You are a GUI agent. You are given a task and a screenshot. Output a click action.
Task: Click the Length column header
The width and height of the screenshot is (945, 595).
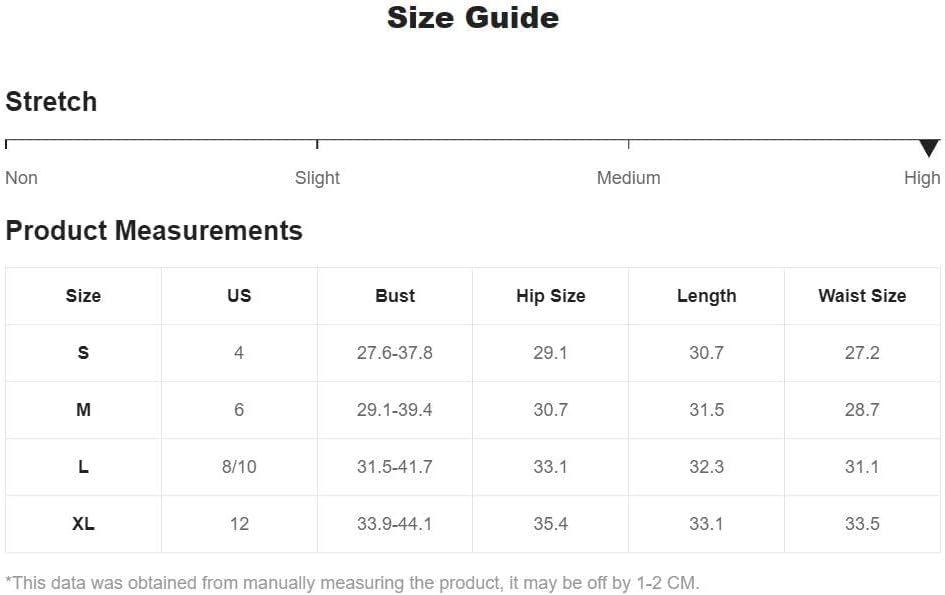coord(706,296)
